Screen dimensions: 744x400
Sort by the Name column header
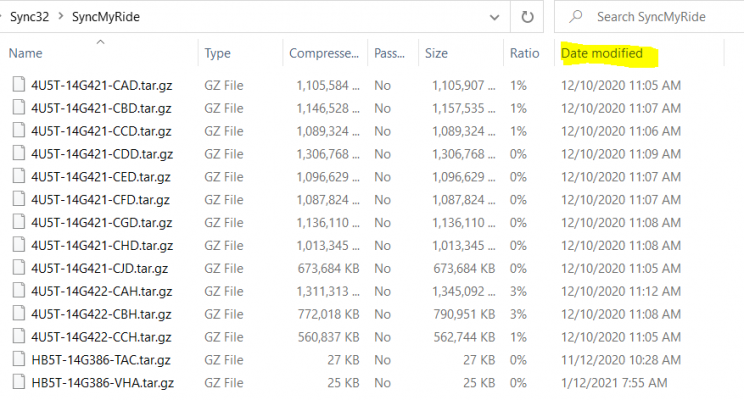(x=26, y=53)
